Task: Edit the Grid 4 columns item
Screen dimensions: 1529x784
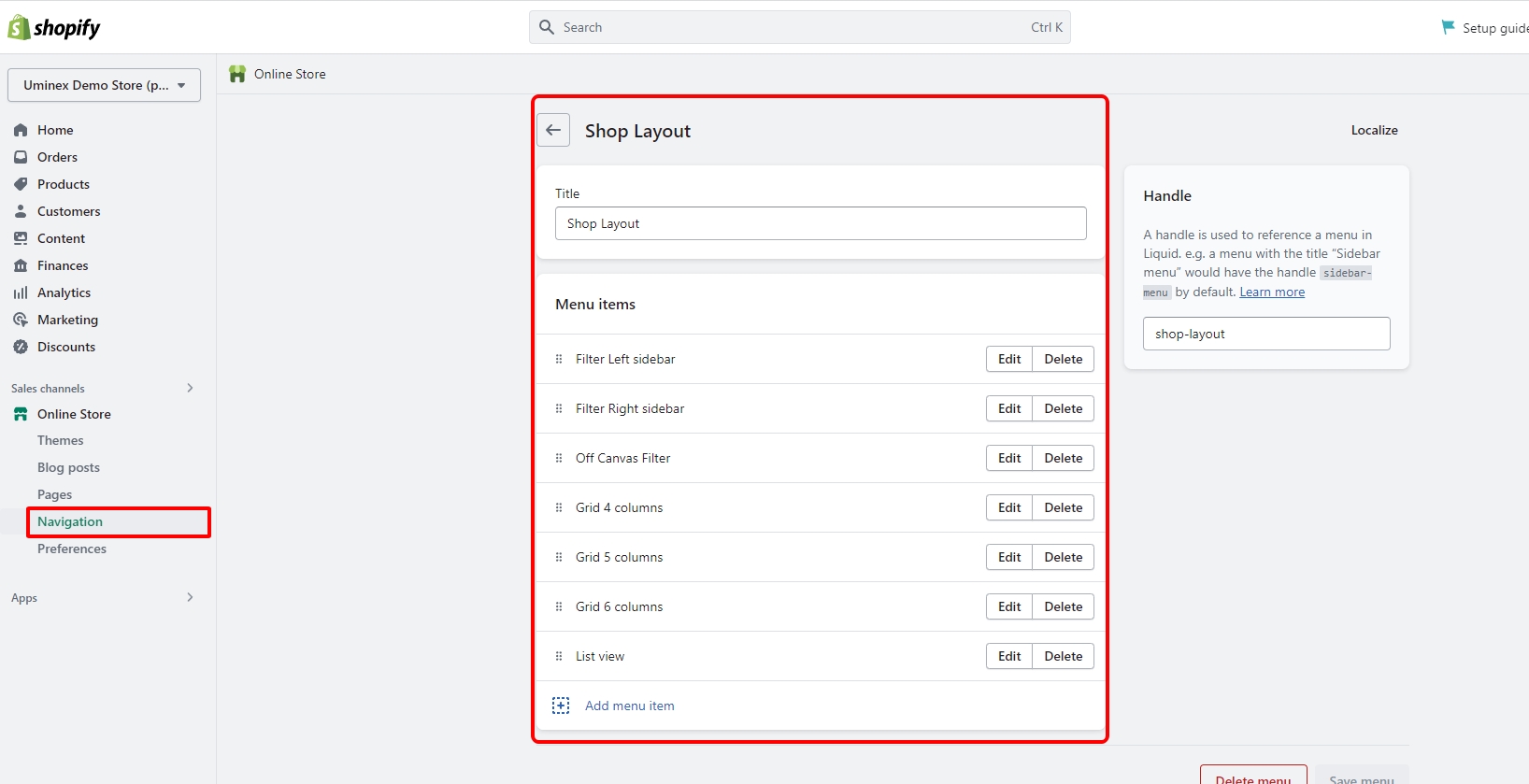Action: (1008, 507)
